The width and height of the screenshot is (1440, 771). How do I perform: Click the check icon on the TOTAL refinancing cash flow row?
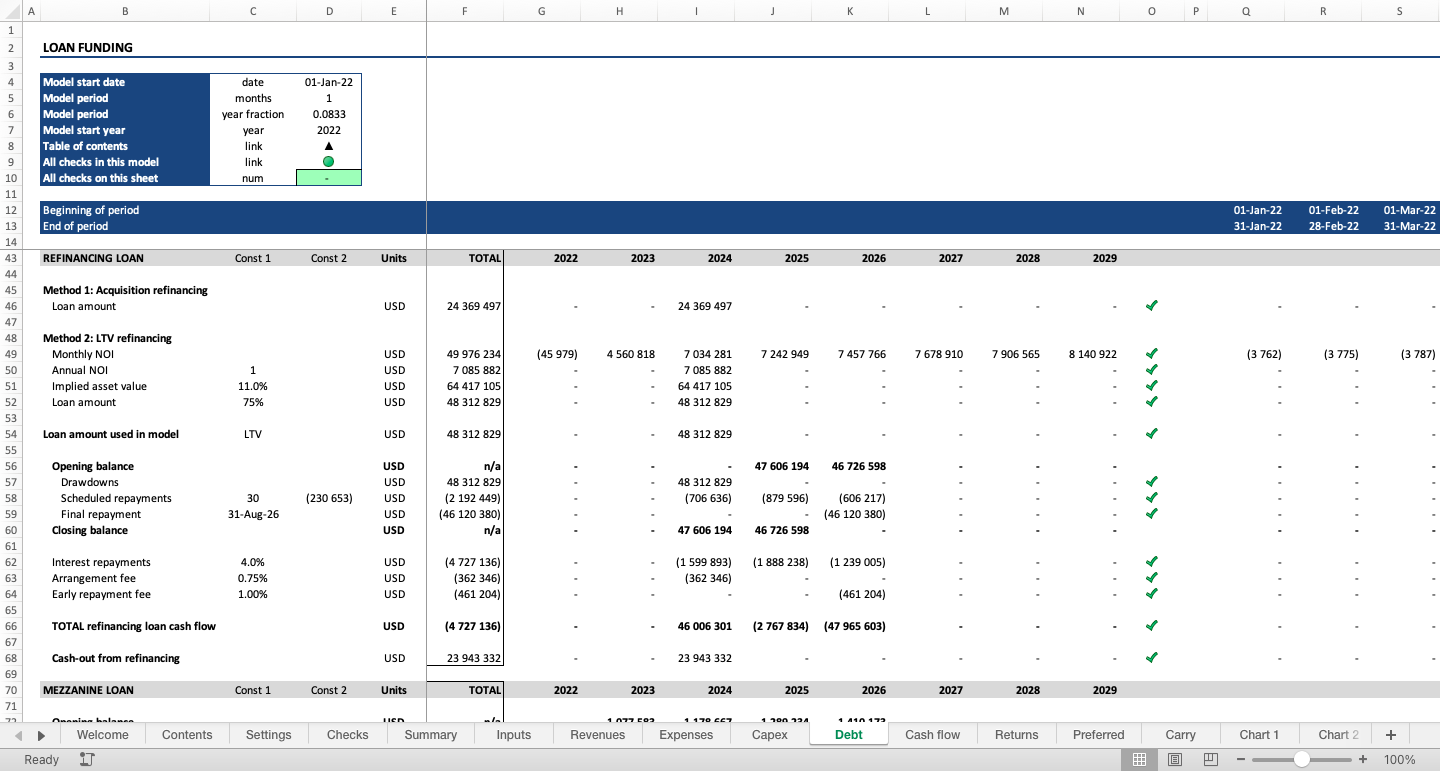(1151, 626)
